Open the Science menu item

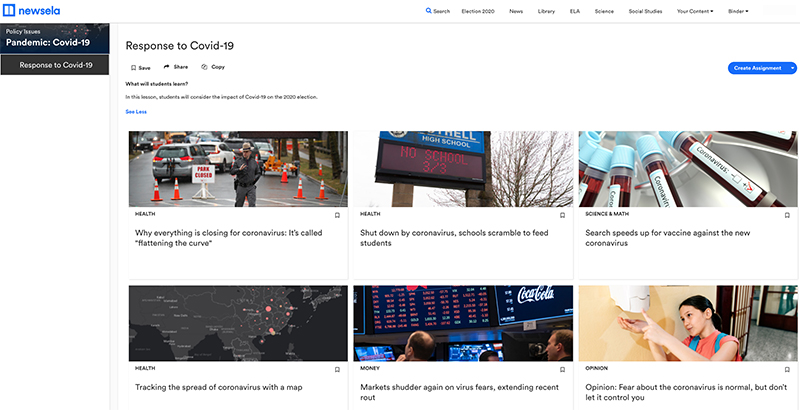pos(604,11)
